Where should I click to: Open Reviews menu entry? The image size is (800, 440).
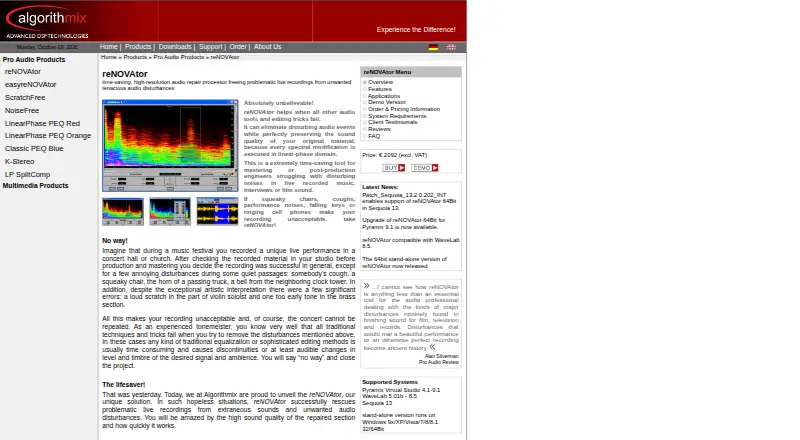point(379,129)
